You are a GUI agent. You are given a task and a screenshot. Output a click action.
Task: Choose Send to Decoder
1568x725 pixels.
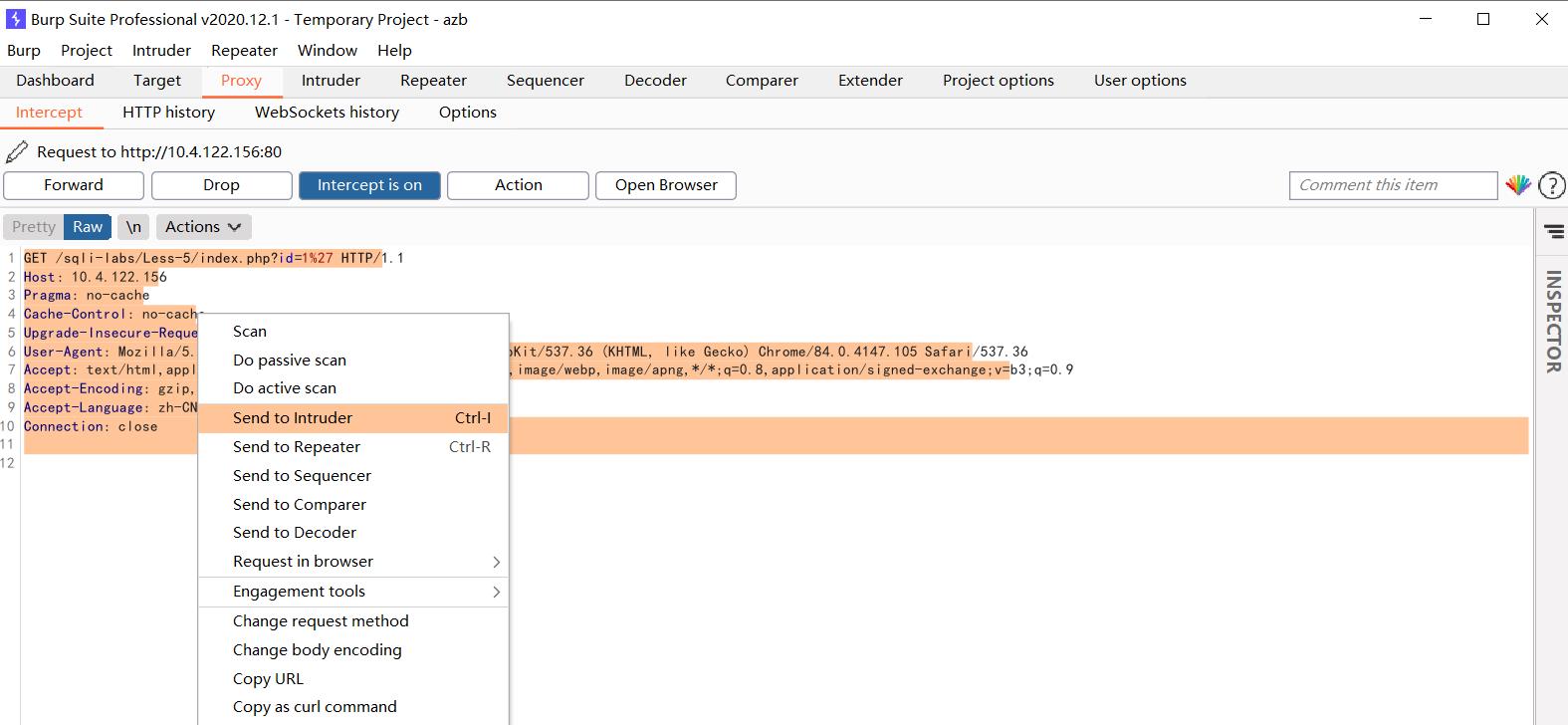[353, 533]
